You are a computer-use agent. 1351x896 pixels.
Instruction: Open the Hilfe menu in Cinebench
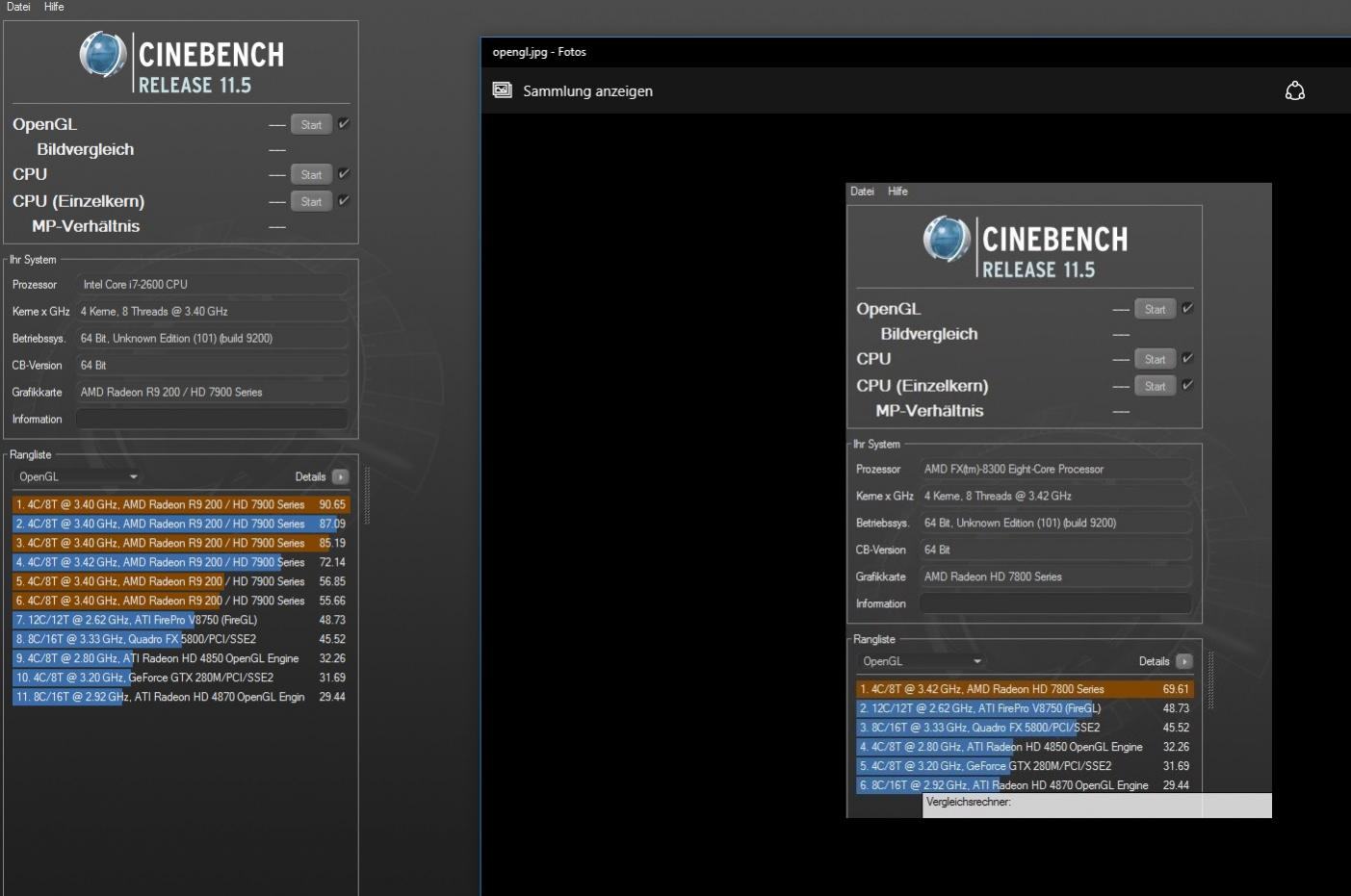point(54,7)
